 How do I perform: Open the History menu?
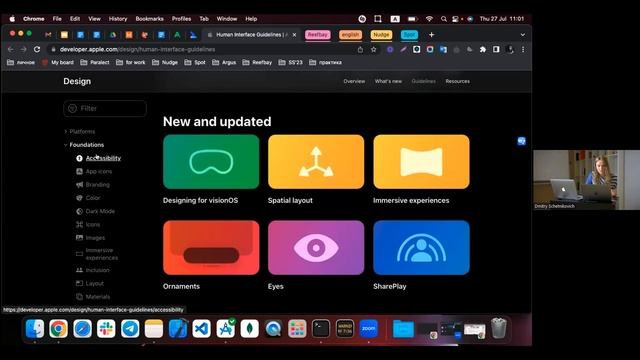coord(118,19)
